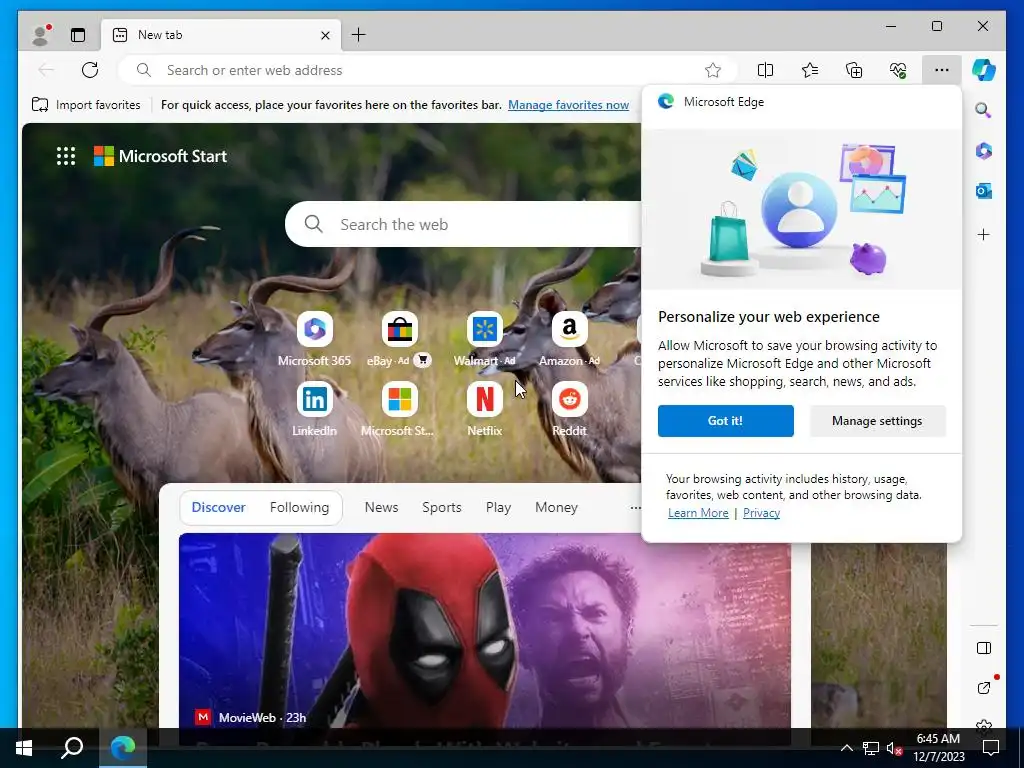Open the Windows Start menu
The height and width of the screenshot is (768, 1024).
pyautogui.click(x=24, y=748)
